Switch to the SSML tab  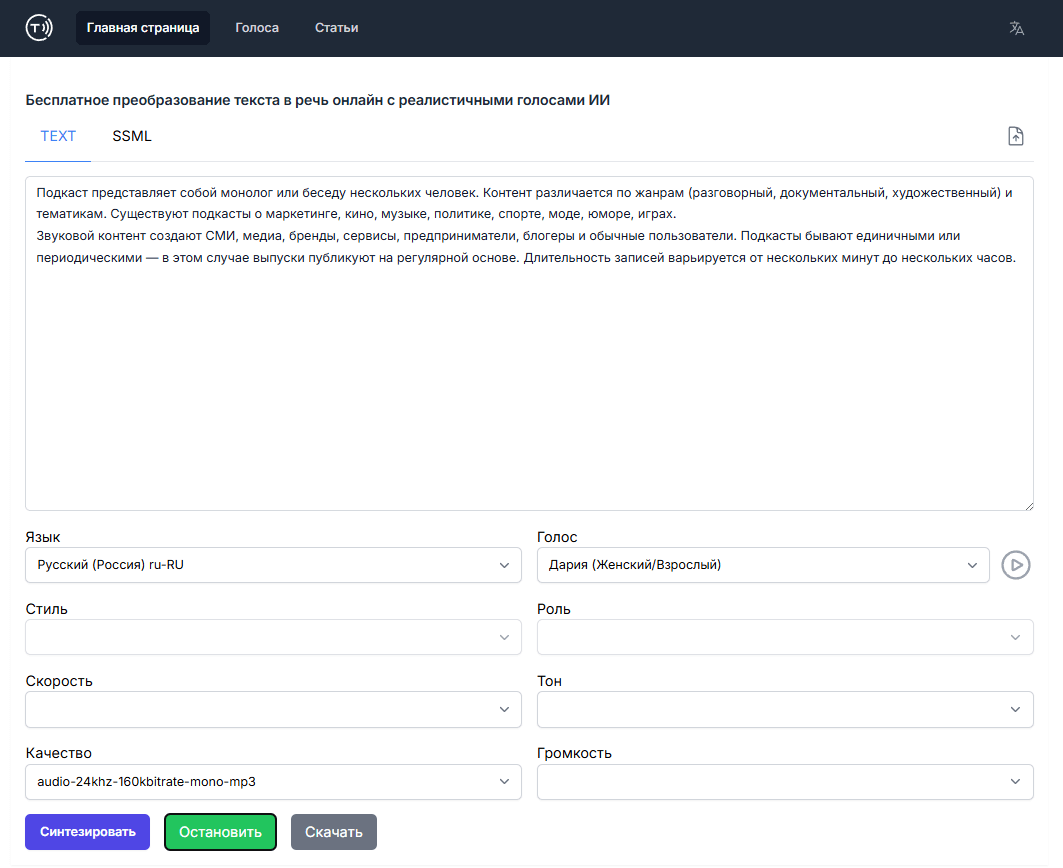(x=131, y=135)
